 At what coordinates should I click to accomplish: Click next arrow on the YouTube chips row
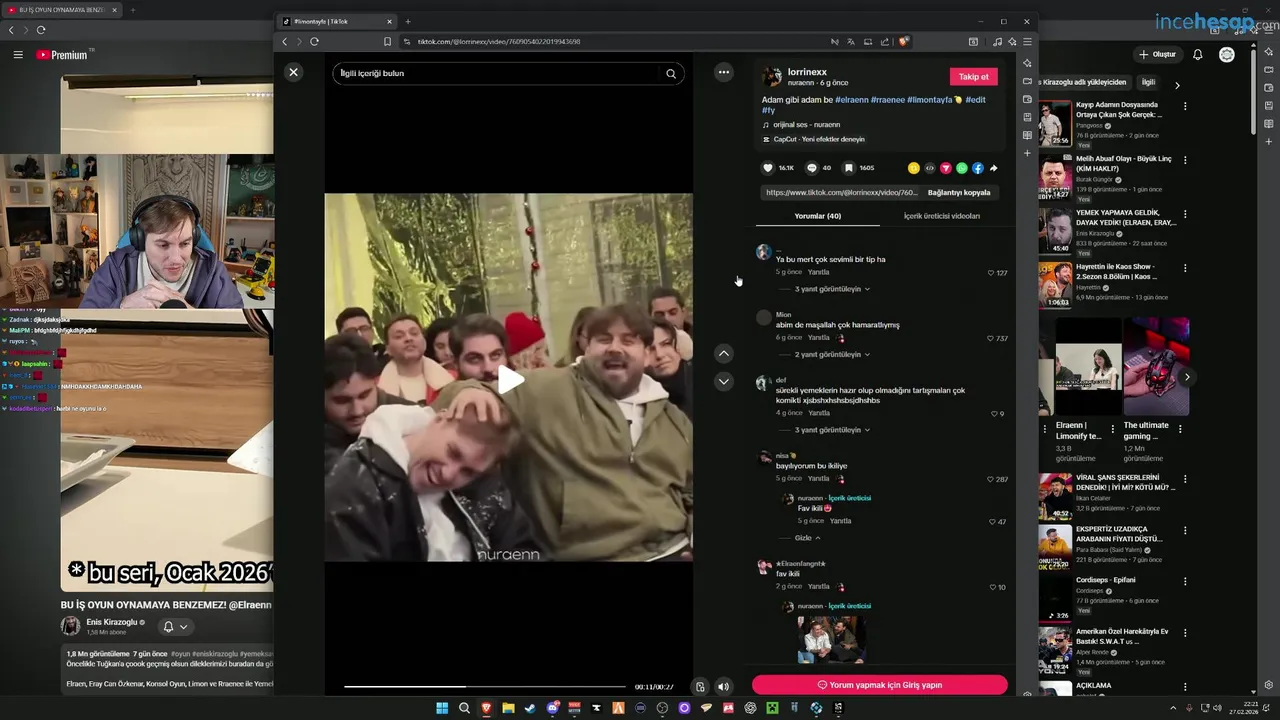point(1177,85)
